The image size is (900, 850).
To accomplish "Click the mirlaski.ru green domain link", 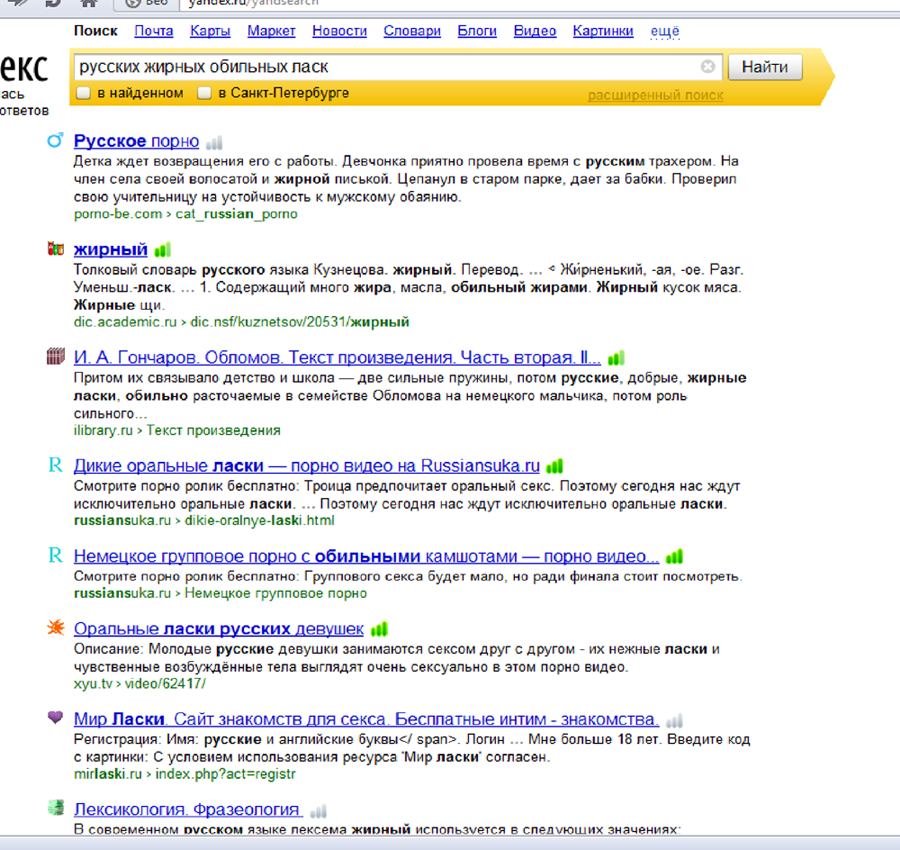I will (107, 774).
